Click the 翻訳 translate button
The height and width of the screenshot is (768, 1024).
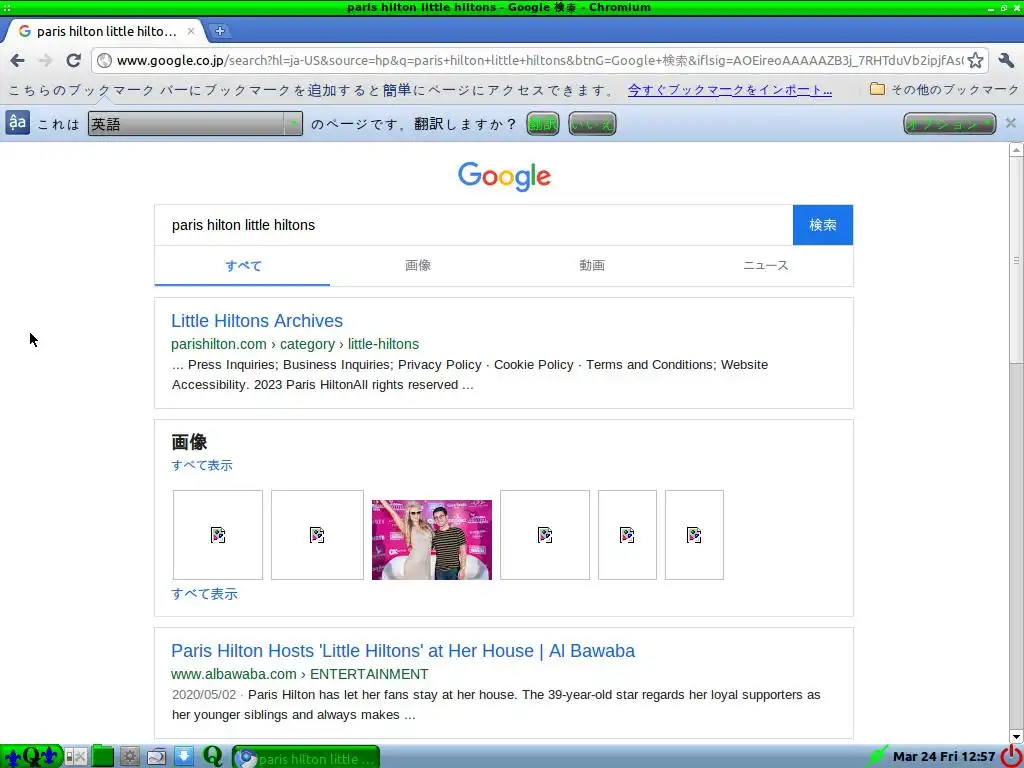543,123
